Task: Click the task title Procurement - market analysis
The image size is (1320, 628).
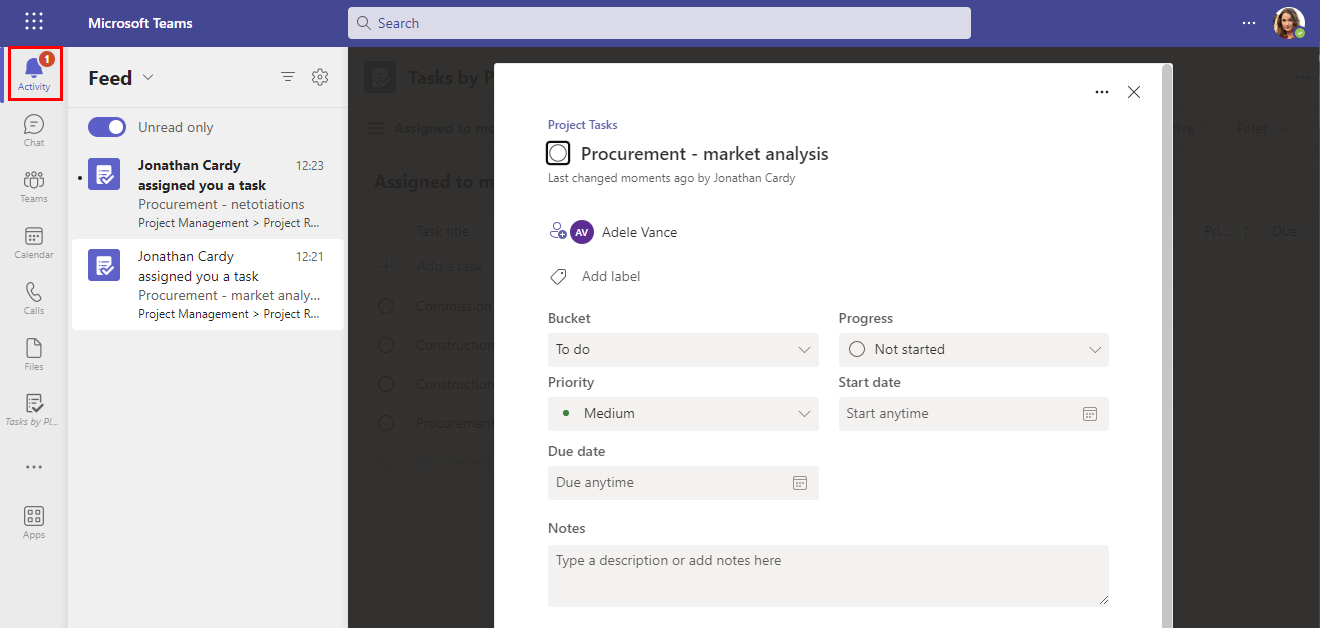Action: point(705,154)
